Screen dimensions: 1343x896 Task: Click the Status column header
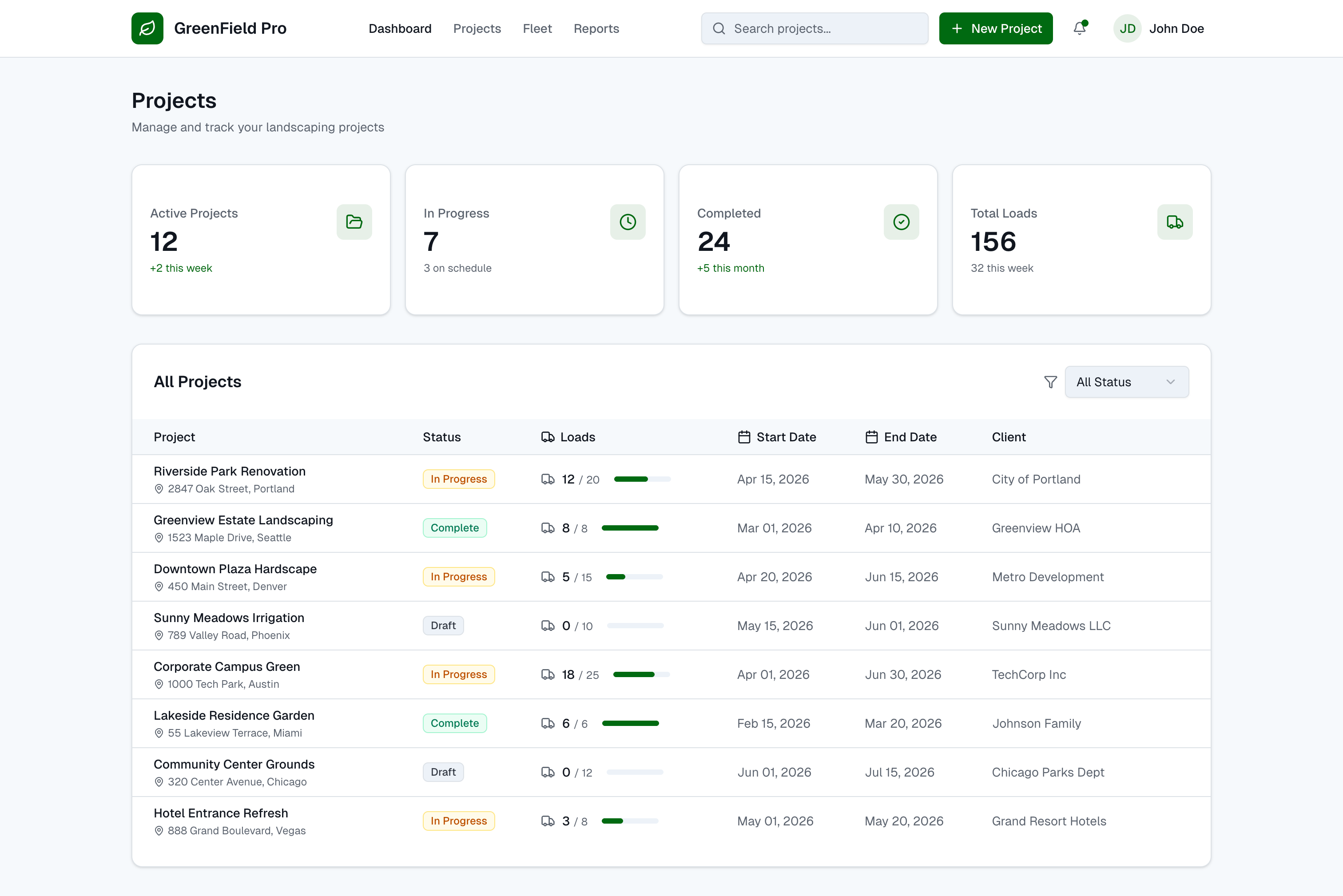tap(441, 437)
